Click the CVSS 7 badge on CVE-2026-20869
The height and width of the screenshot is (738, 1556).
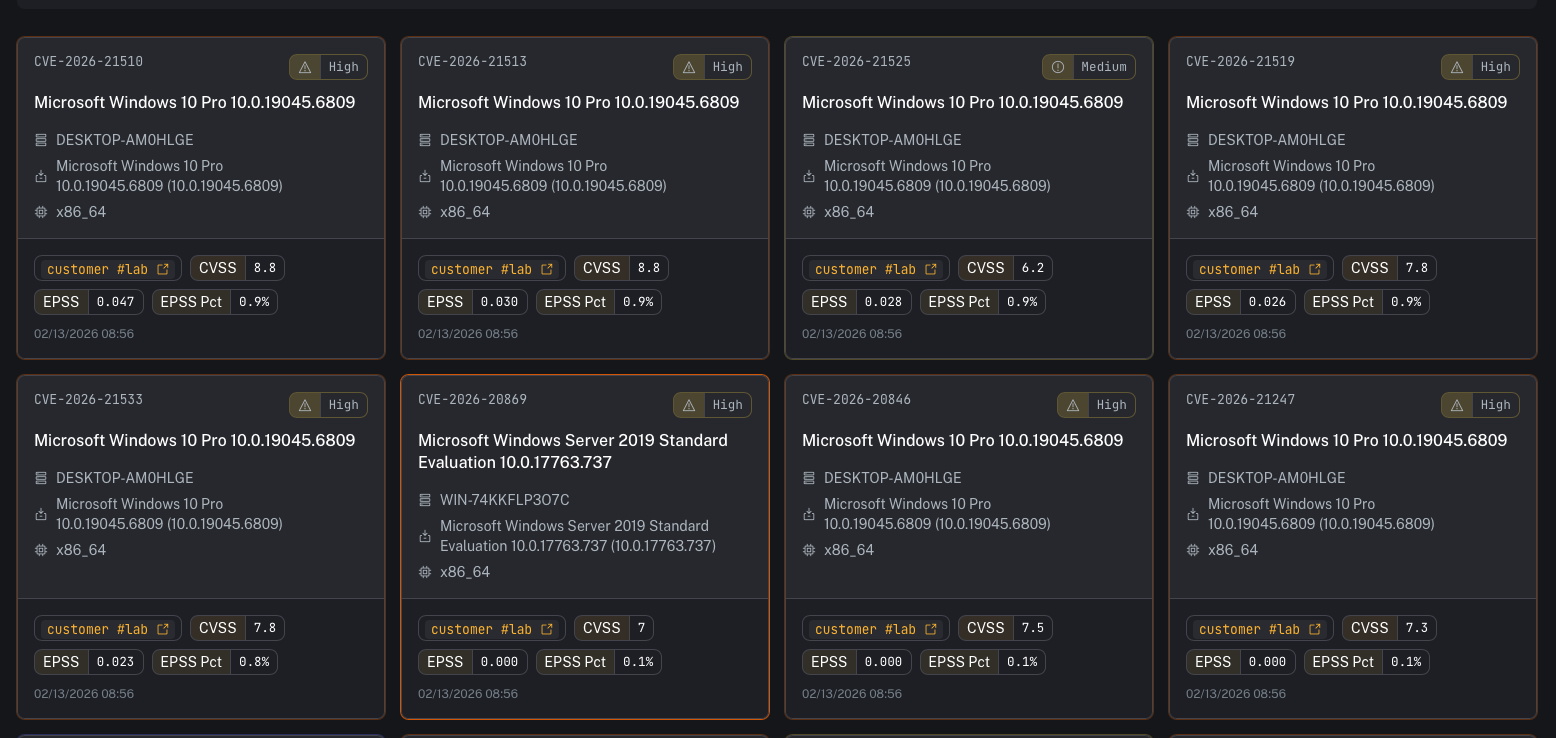click(x=614, y=628)
